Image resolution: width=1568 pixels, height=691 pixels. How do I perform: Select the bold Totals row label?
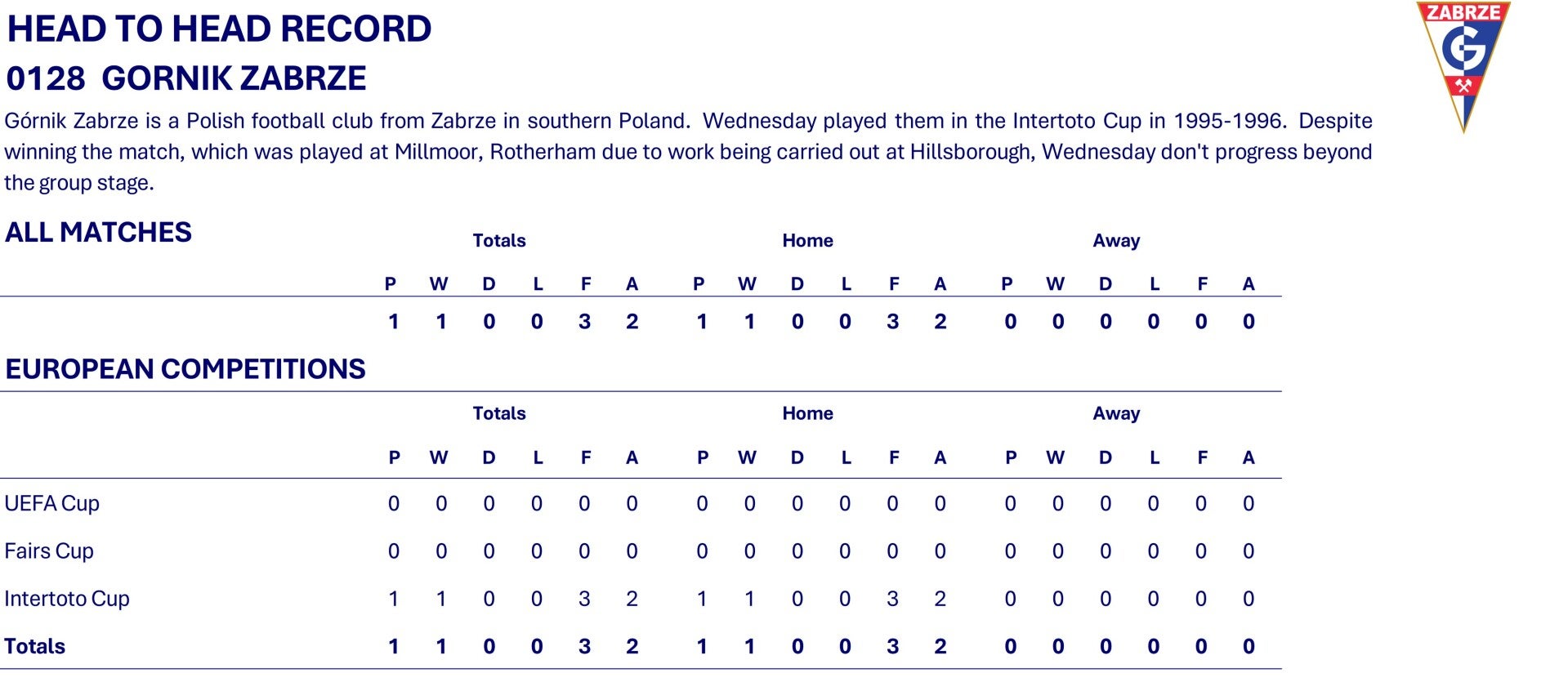pyautogui.click(x=34, y=647)
